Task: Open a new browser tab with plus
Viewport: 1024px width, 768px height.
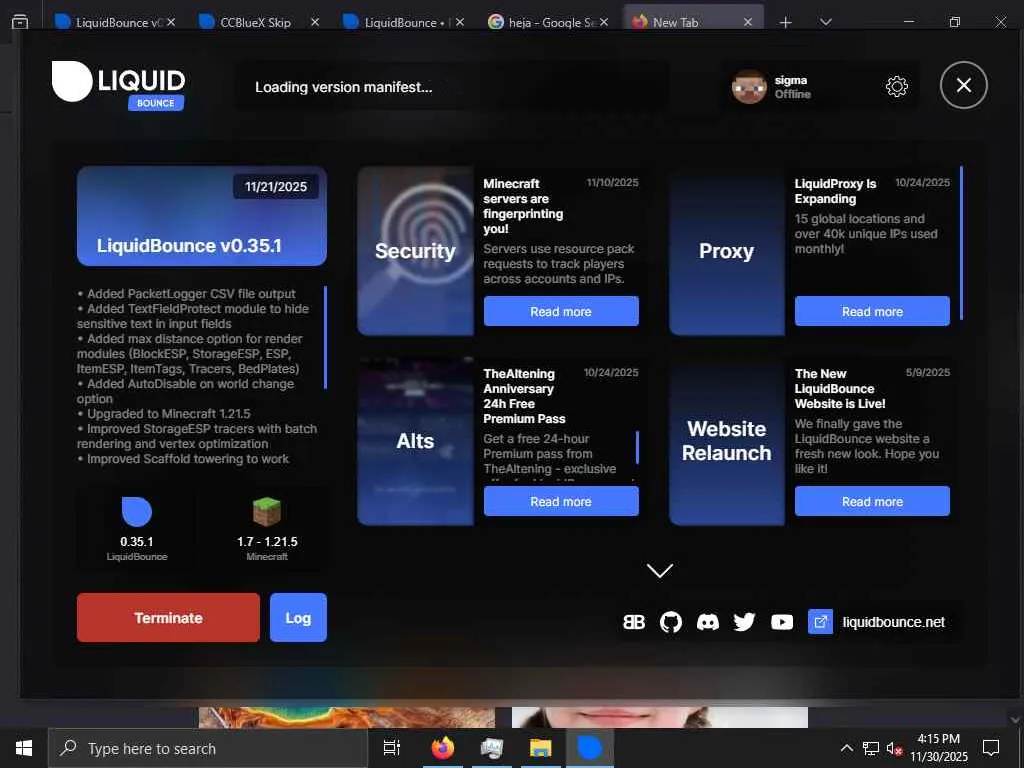Action: pos(786,22)
